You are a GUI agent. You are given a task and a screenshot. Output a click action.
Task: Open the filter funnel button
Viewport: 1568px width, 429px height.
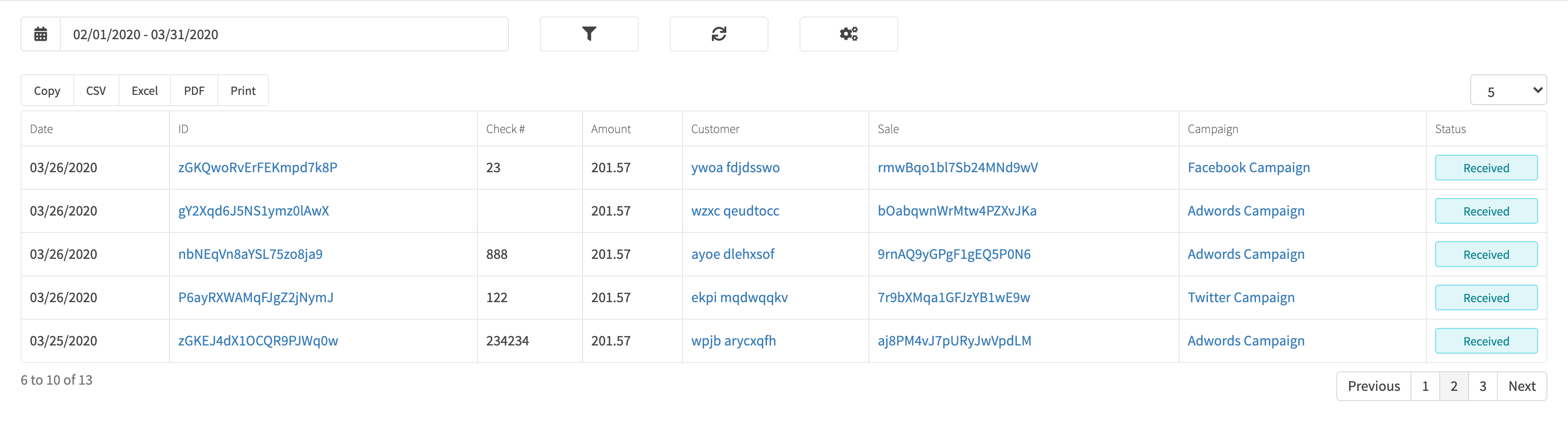tap(589, 34)
